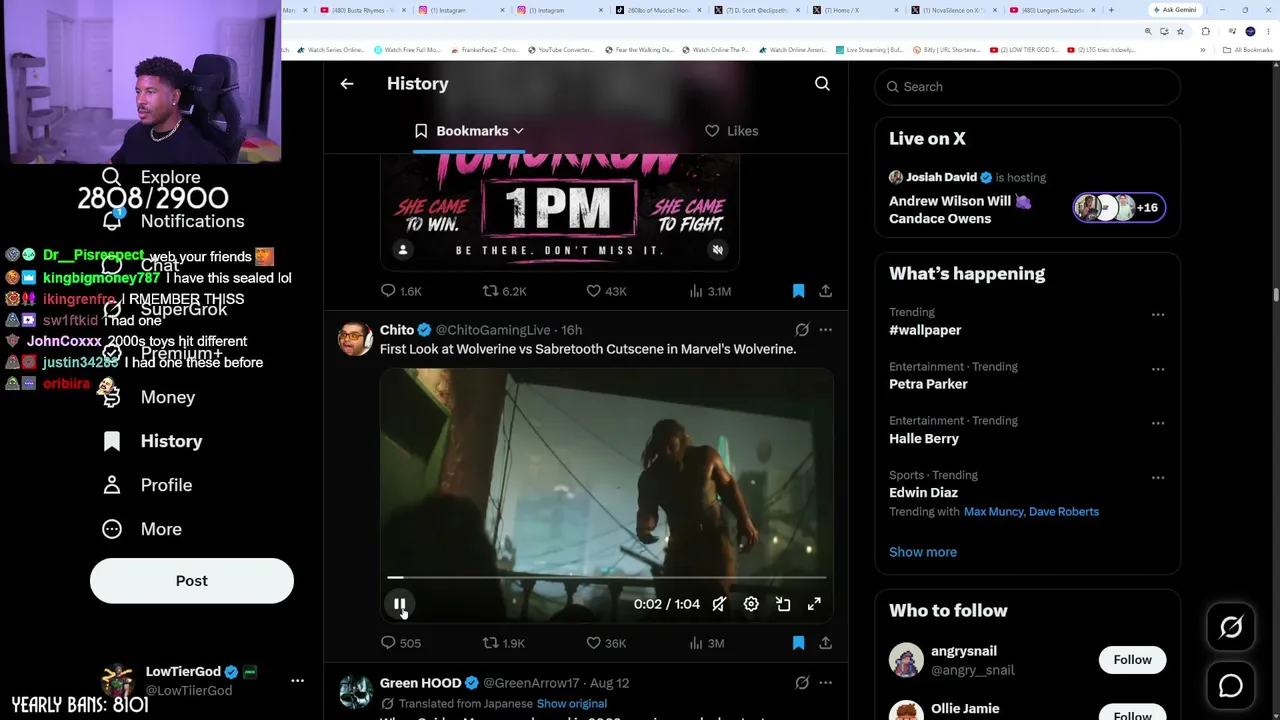Image resolution: width=1280 pixels, height=720 pixels.
Task: Open the More menu in sidebar
Action: pyautogui.click(x=142, y=529)
